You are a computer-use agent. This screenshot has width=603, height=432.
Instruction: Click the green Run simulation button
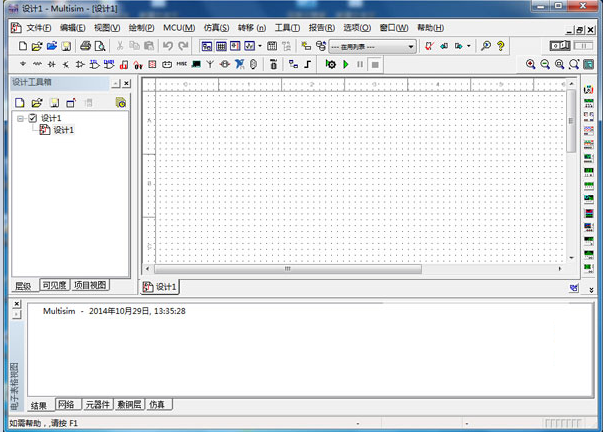tap(346, 64)
